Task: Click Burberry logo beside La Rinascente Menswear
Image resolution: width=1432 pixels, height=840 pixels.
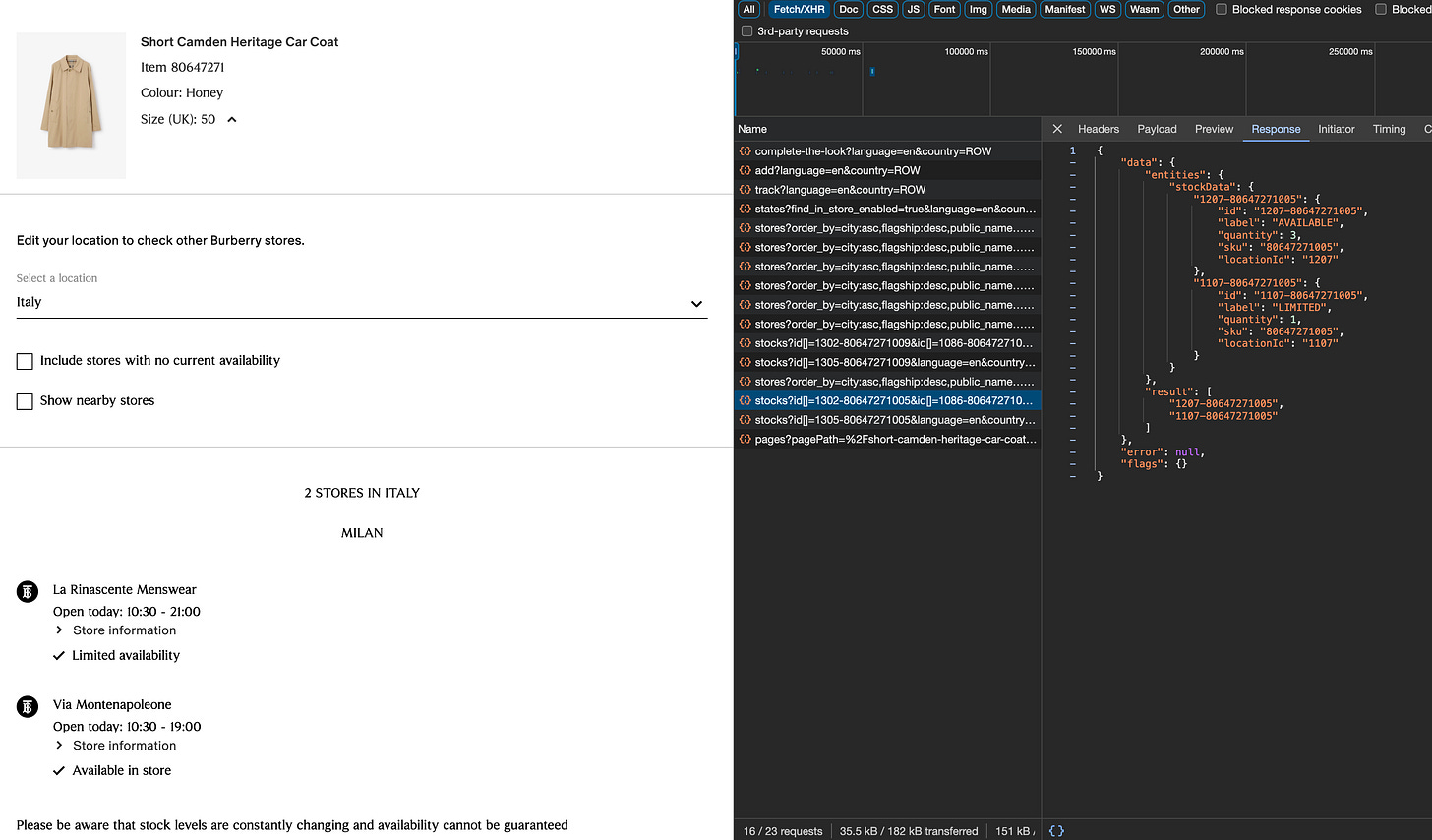Action: coord(28,592)
